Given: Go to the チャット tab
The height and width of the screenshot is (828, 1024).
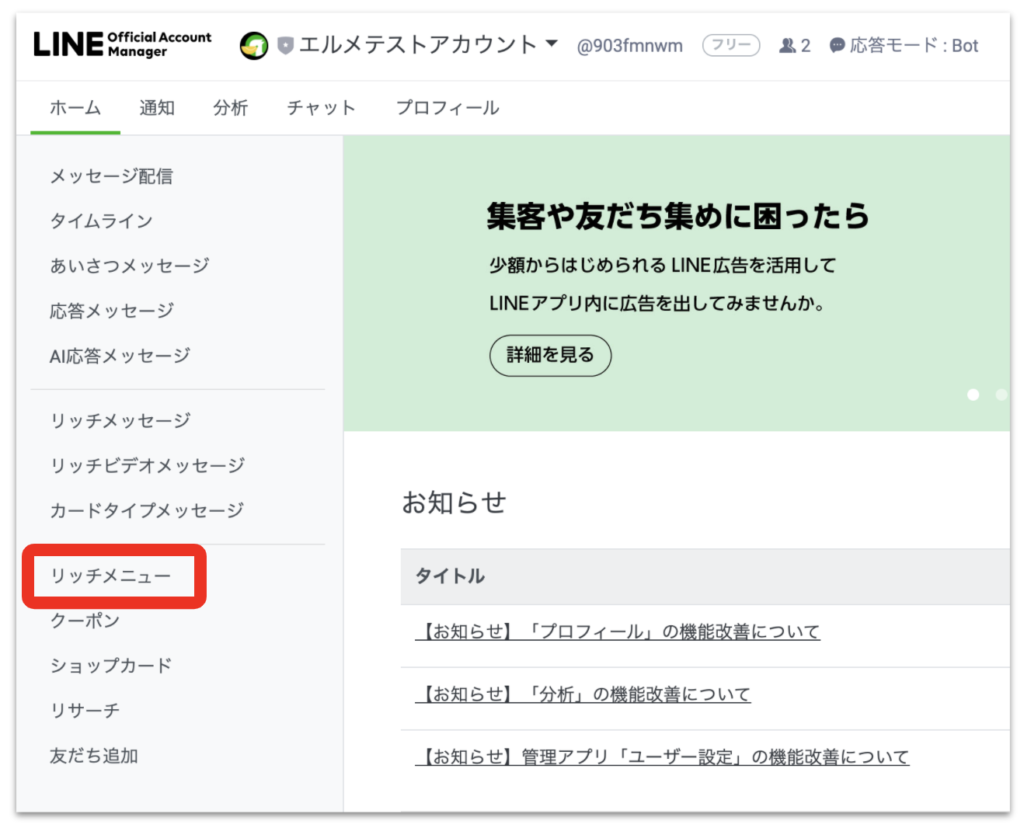Looking at the screenshot, I should pyautogui.click(x=321, y=108).
